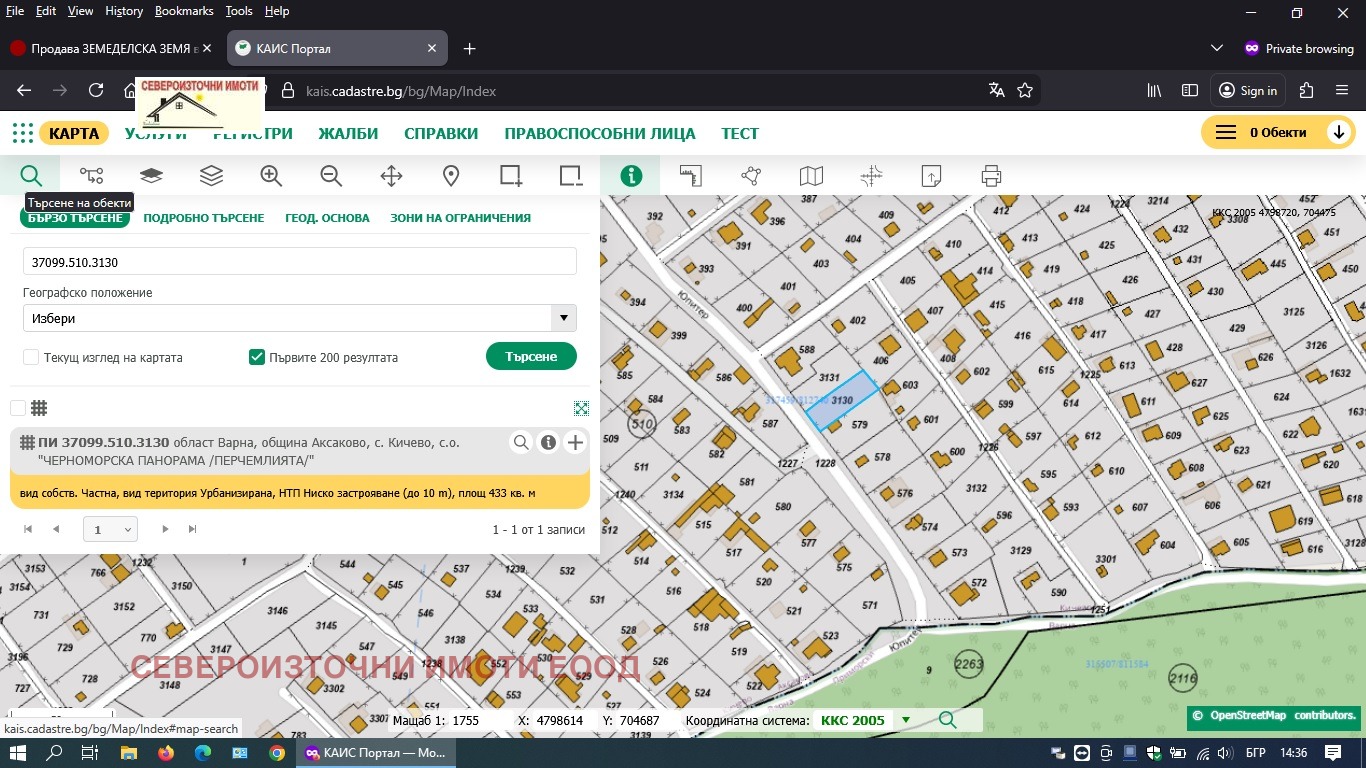1366x768 pixels.
Task: Expand the KKC 2005 coordinate system dropdown
Action: pos(906,720)
